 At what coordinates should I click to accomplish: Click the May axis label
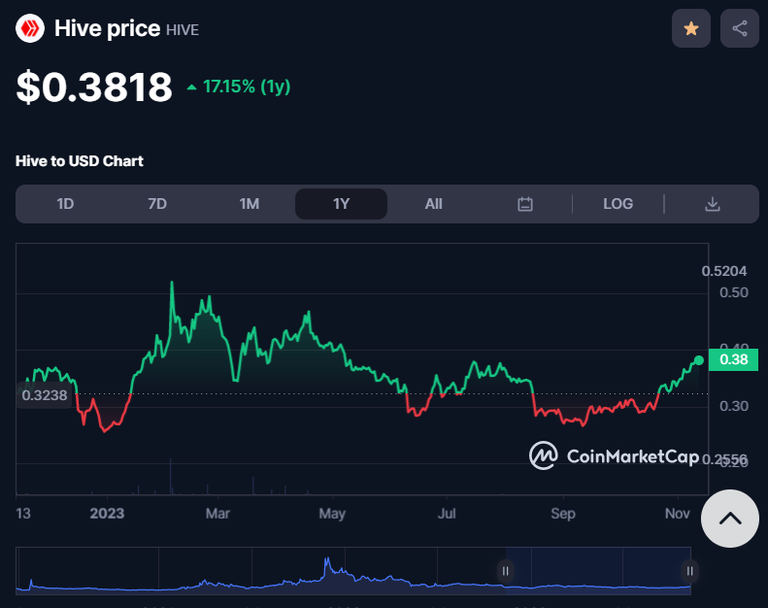[332, 513]
